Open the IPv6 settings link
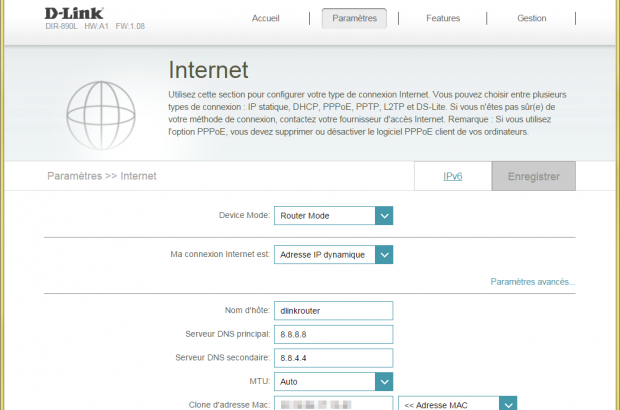The image size is (620, 410). pyautogui.click(x=452, y=176)
